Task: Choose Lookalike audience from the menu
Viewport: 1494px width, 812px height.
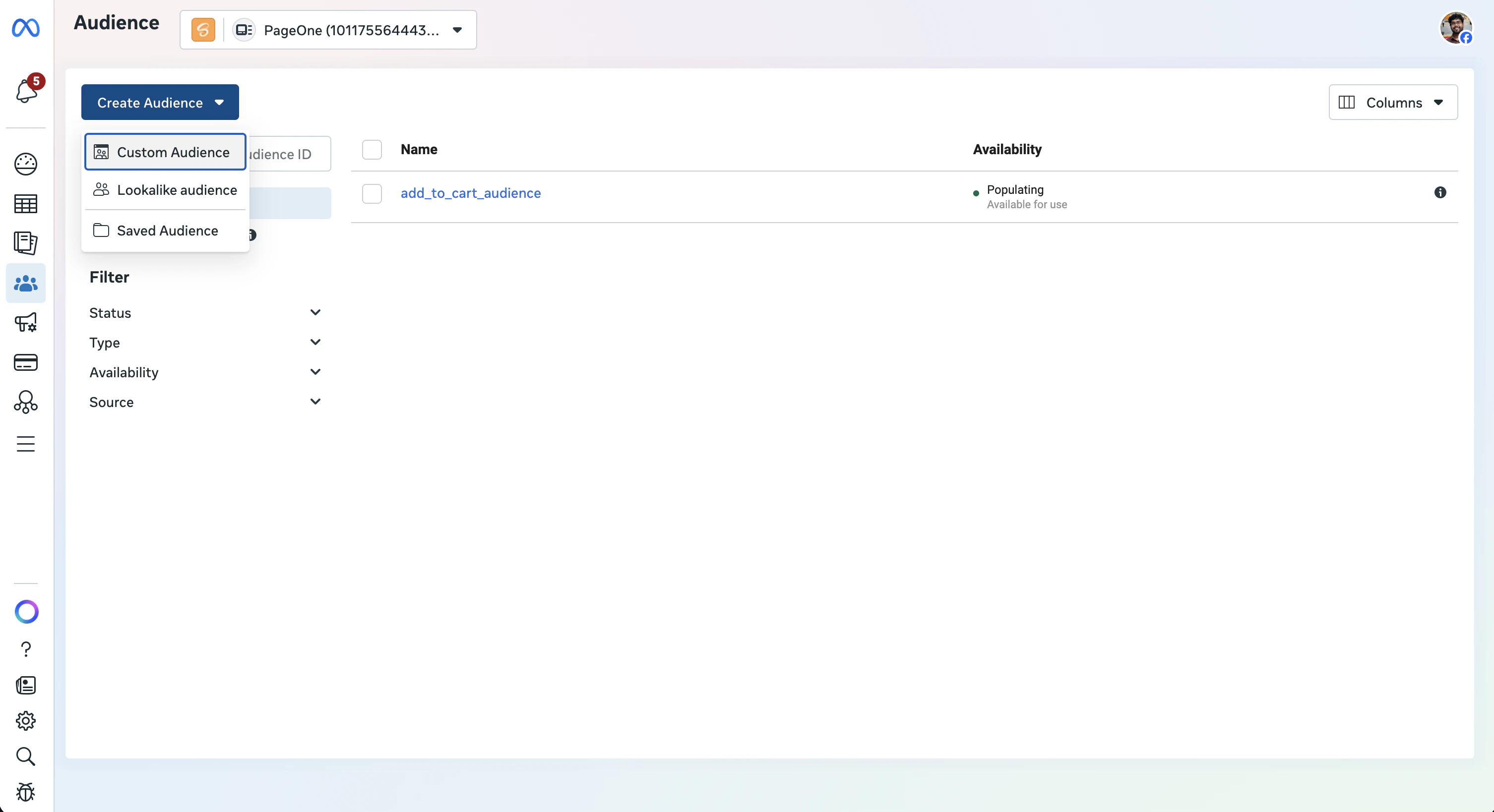Action: click(x=165, y=190)
